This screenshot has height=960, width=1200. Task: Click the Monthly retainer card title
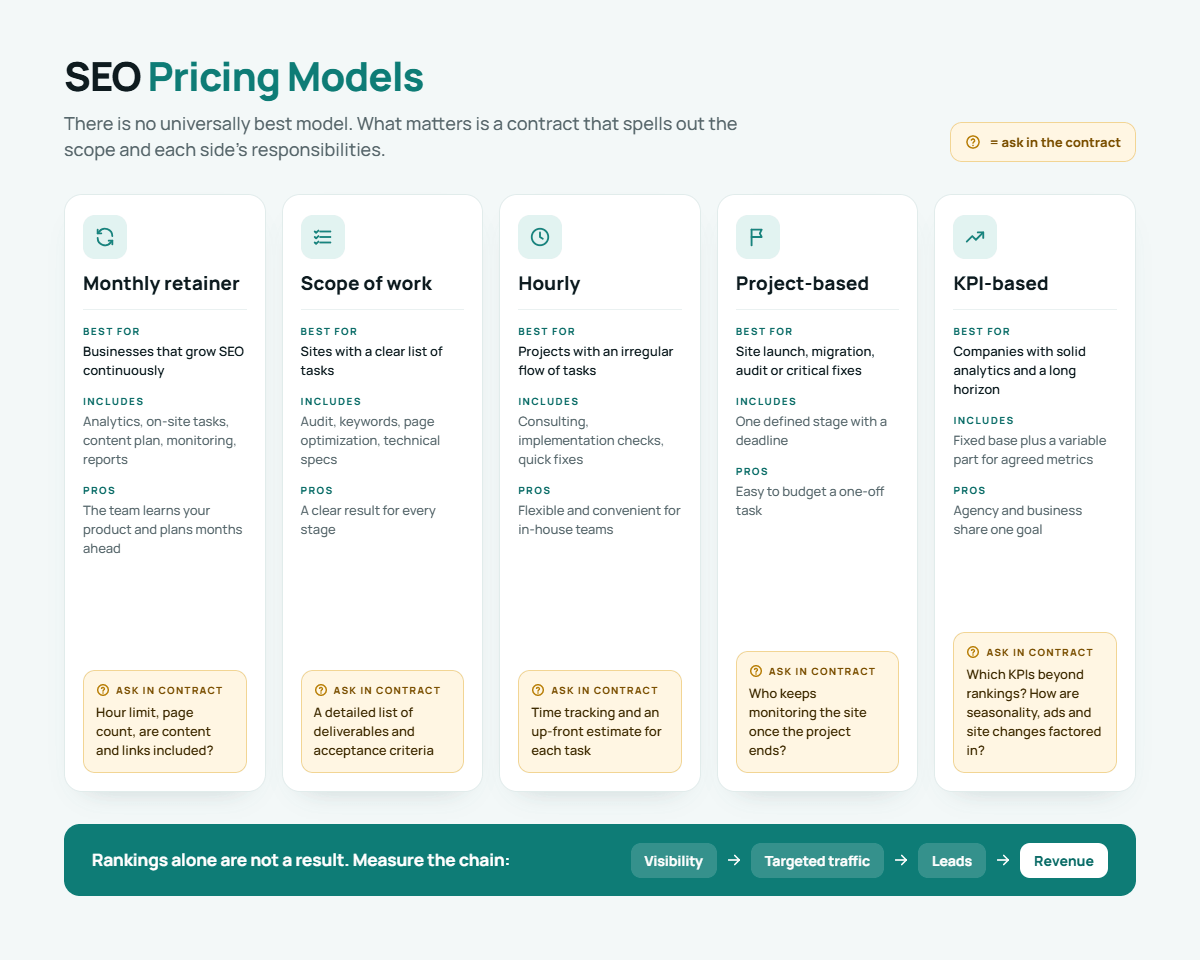[x=161, y=283]
